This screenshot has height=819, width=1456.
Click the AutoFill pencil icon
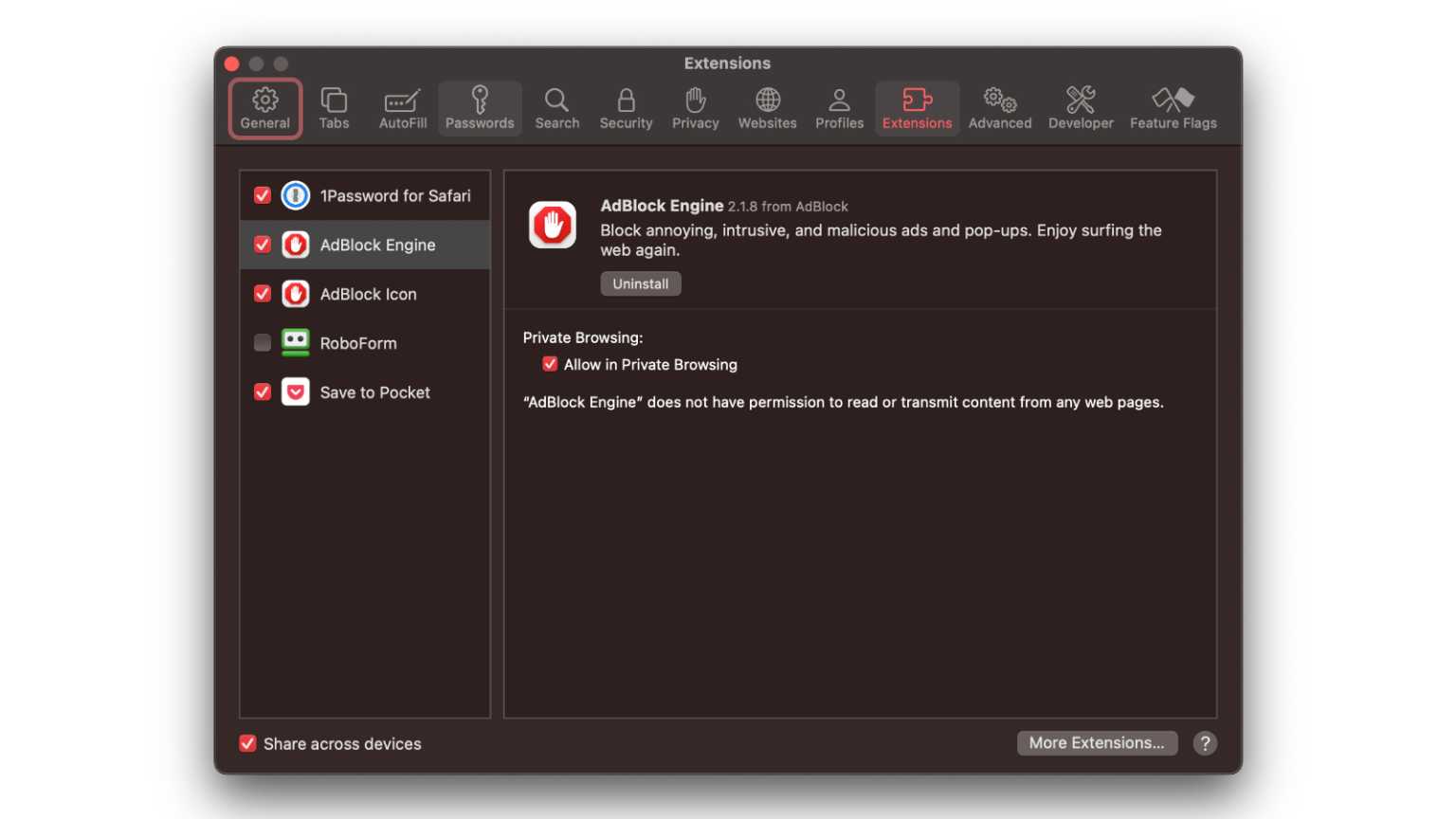[401, 106]
